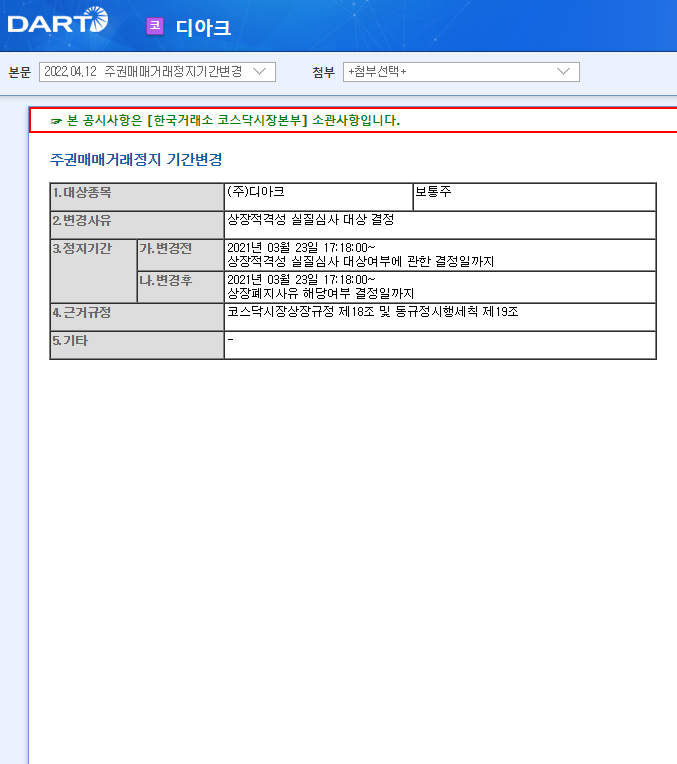Select the 1.대상종목 row label
This screenshot has width=677, height=764.
137,197
